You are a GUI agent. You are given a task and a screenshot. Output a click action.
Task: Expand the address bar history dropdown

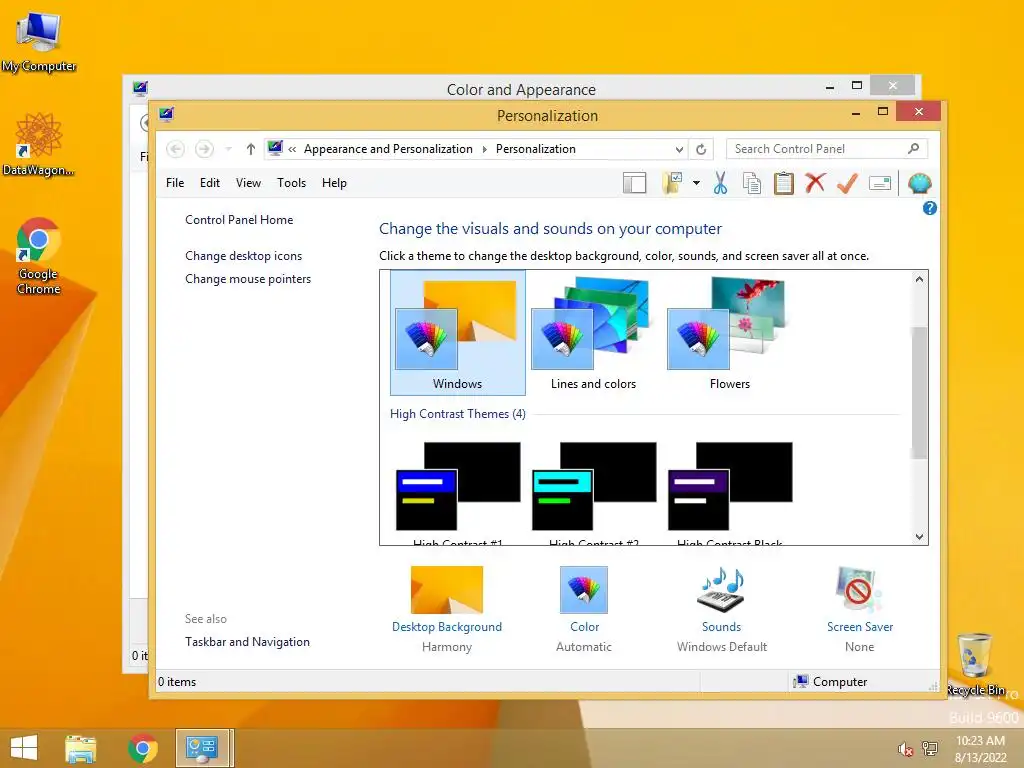pyautogui.click(x=679, y=150)
